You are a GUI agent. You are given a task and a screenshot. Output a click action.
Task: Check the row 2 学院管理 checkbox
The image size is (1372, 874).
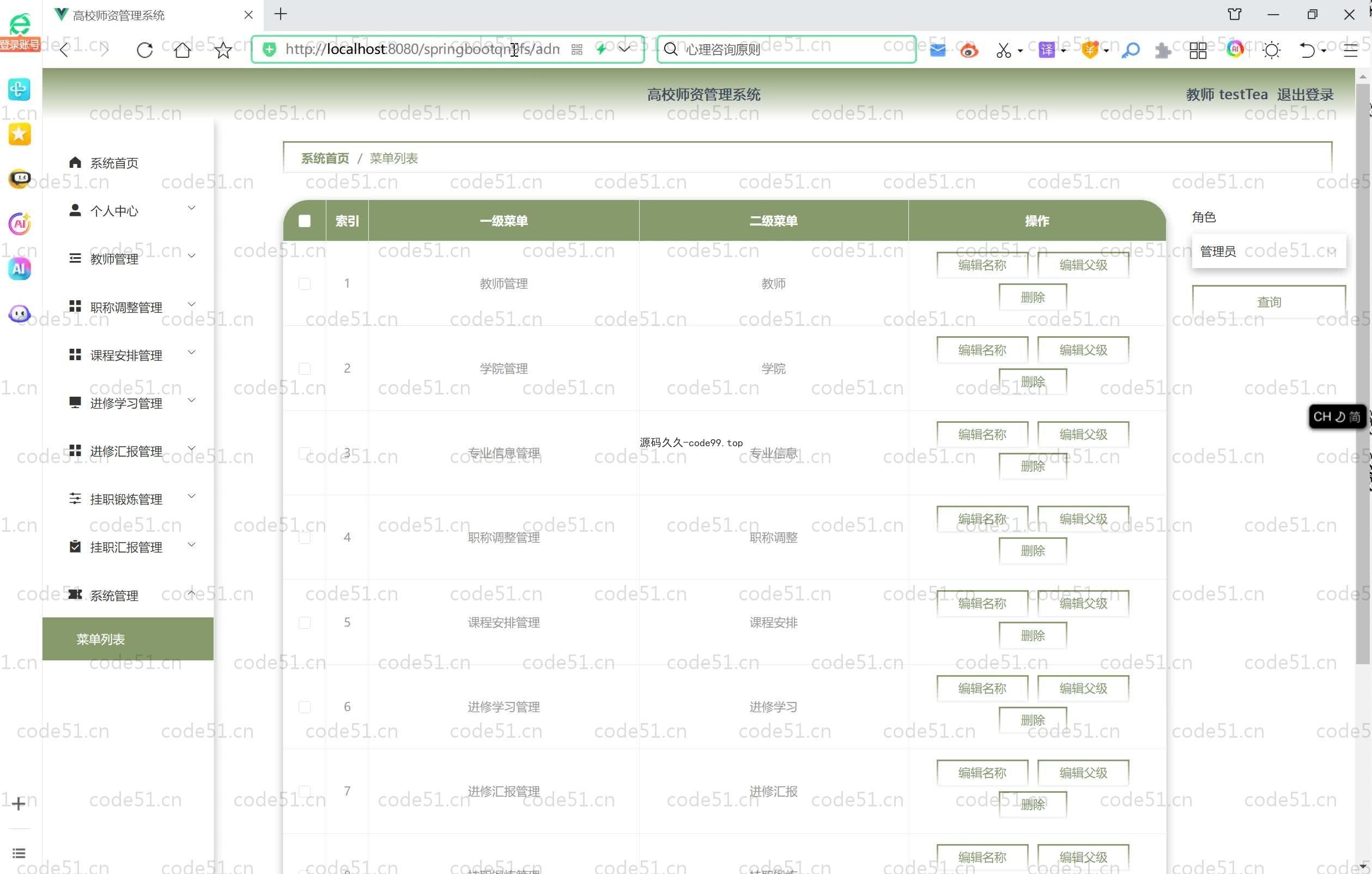(x=304, y=369)
